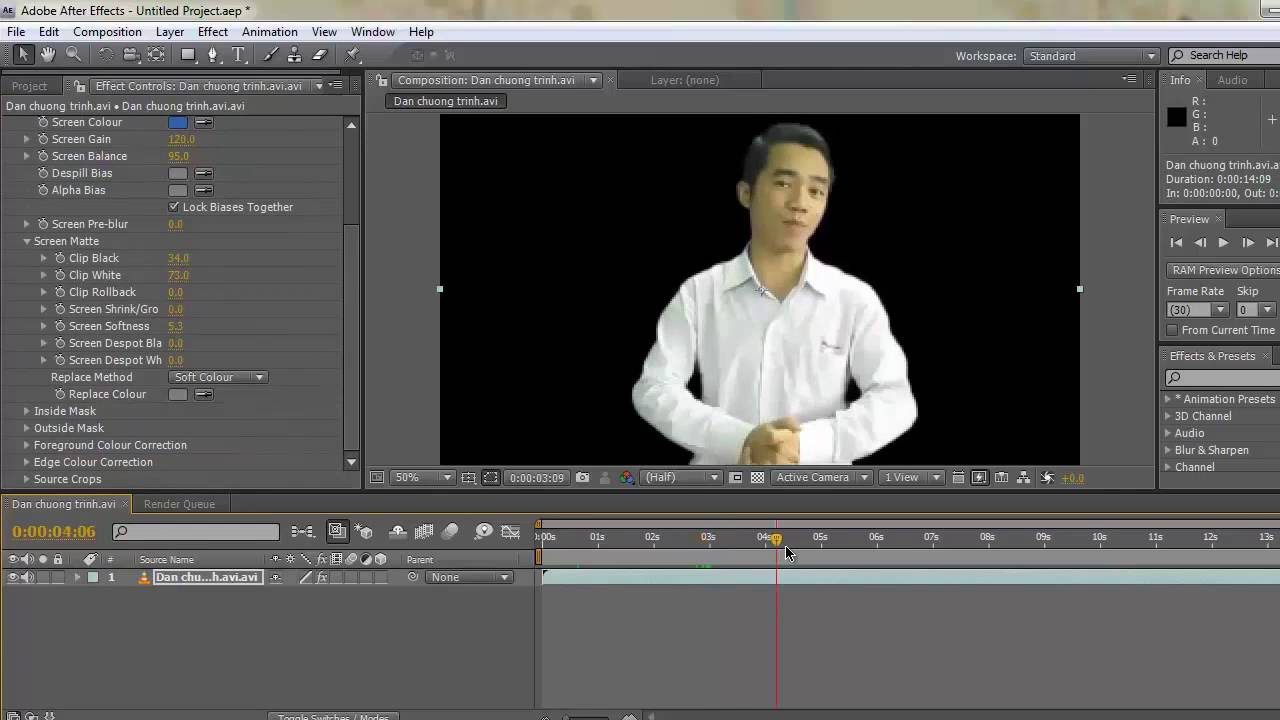Click the timeline layer search field
This screenshot has height=720, width=1280.
196,532
